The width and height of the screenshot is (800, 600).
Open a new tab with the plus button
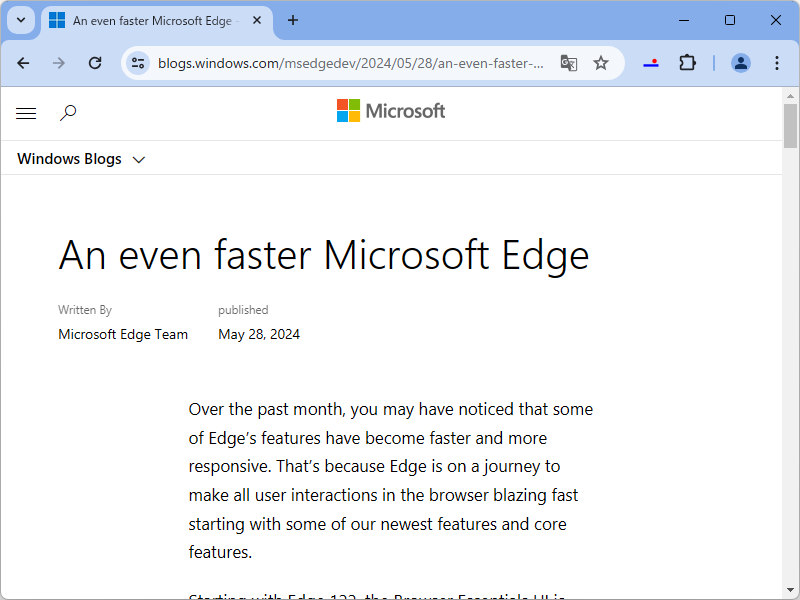click(292, 20)
